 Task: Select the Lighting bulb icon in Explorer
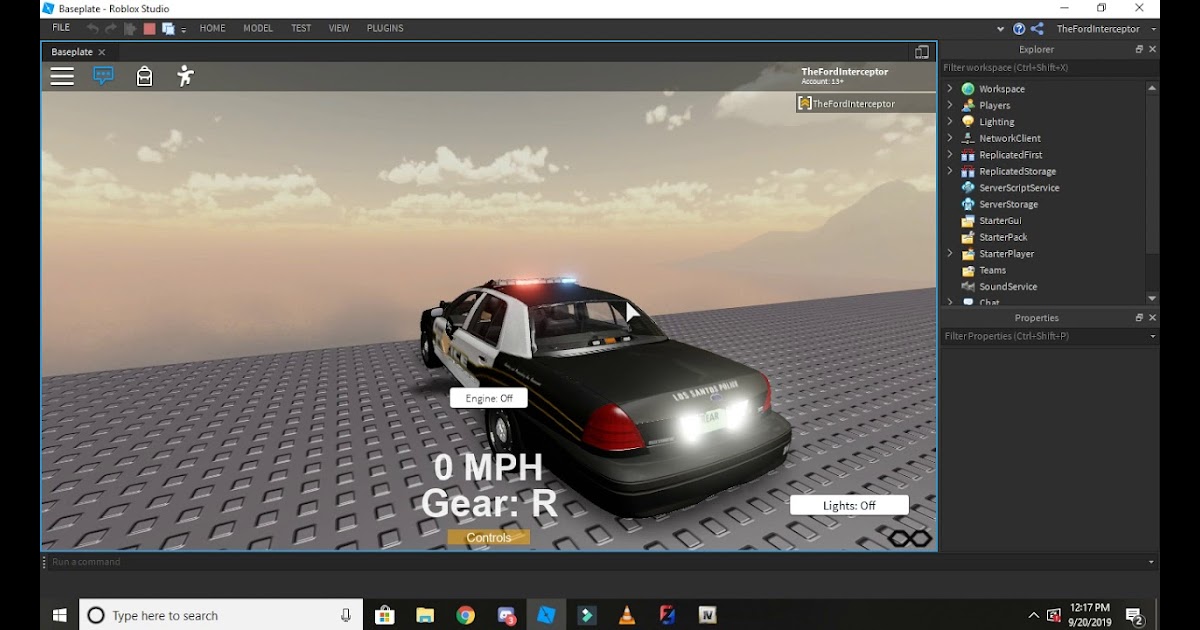[968, 122]
